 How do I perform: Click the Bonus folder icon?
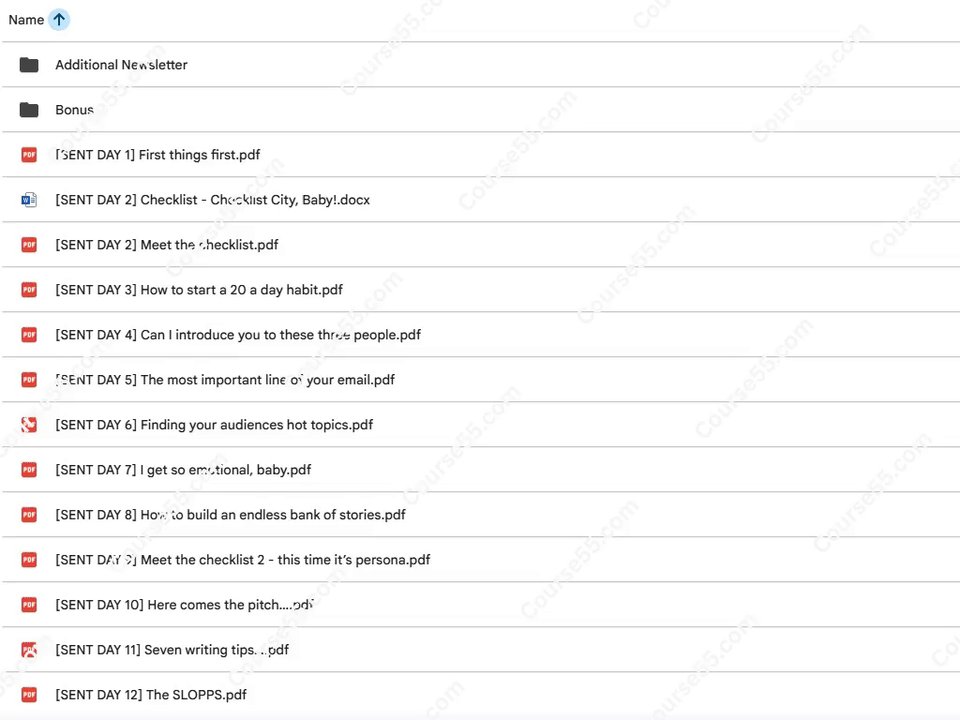29,110
